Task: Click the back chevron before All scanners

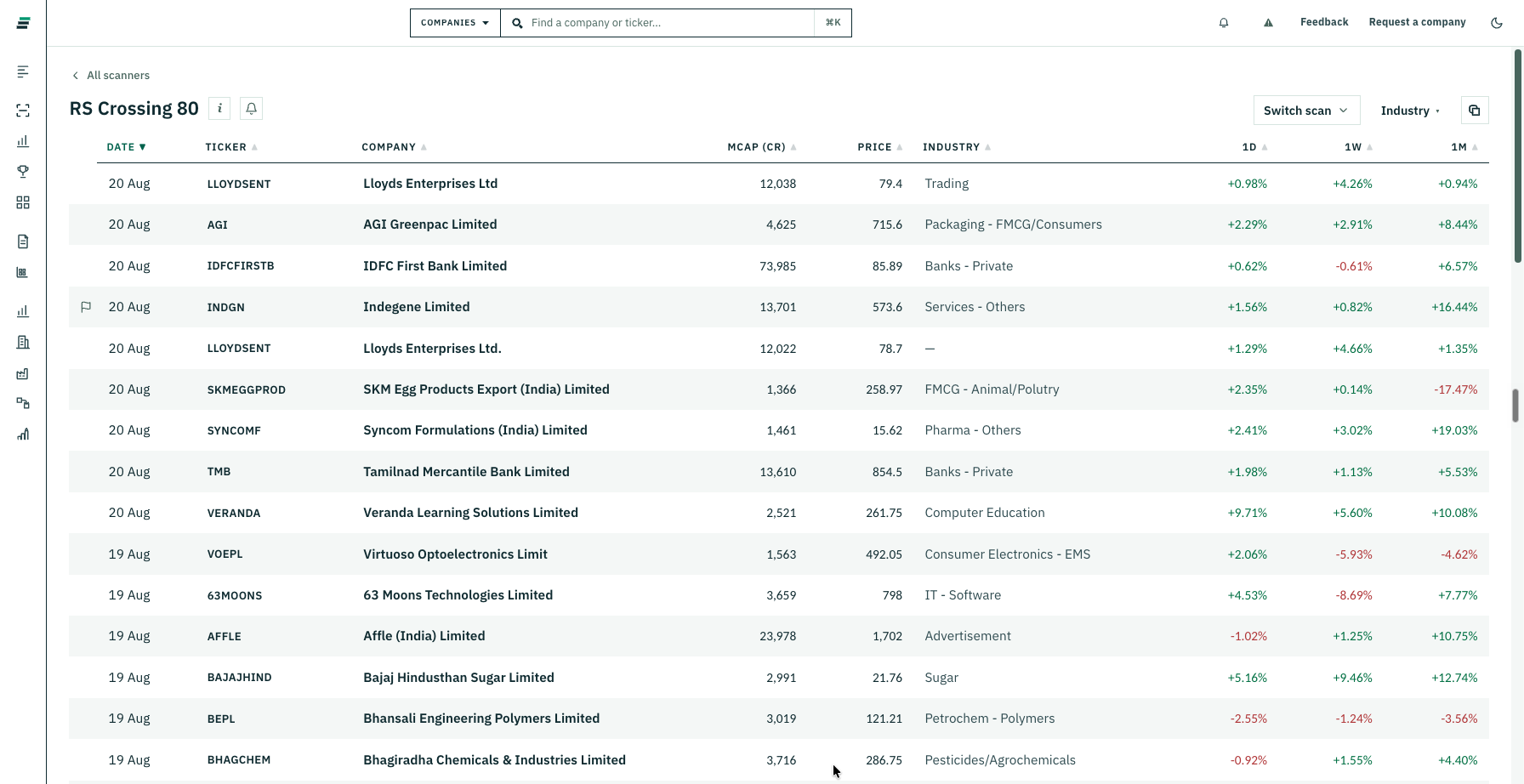Action: pyautogui.click(x=76, y=76)
